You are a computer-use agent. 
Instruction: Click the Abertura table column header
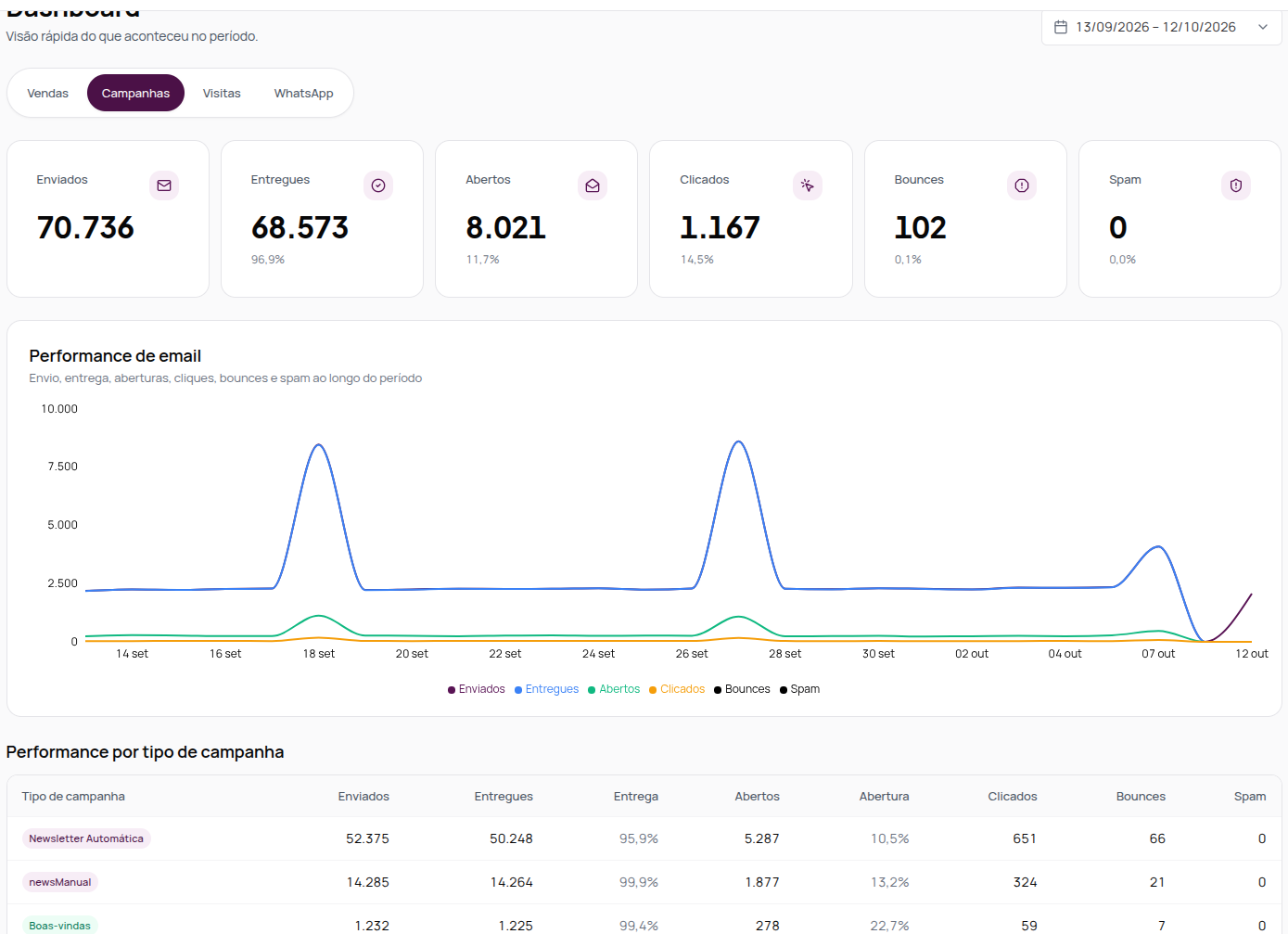click(884, 796)
